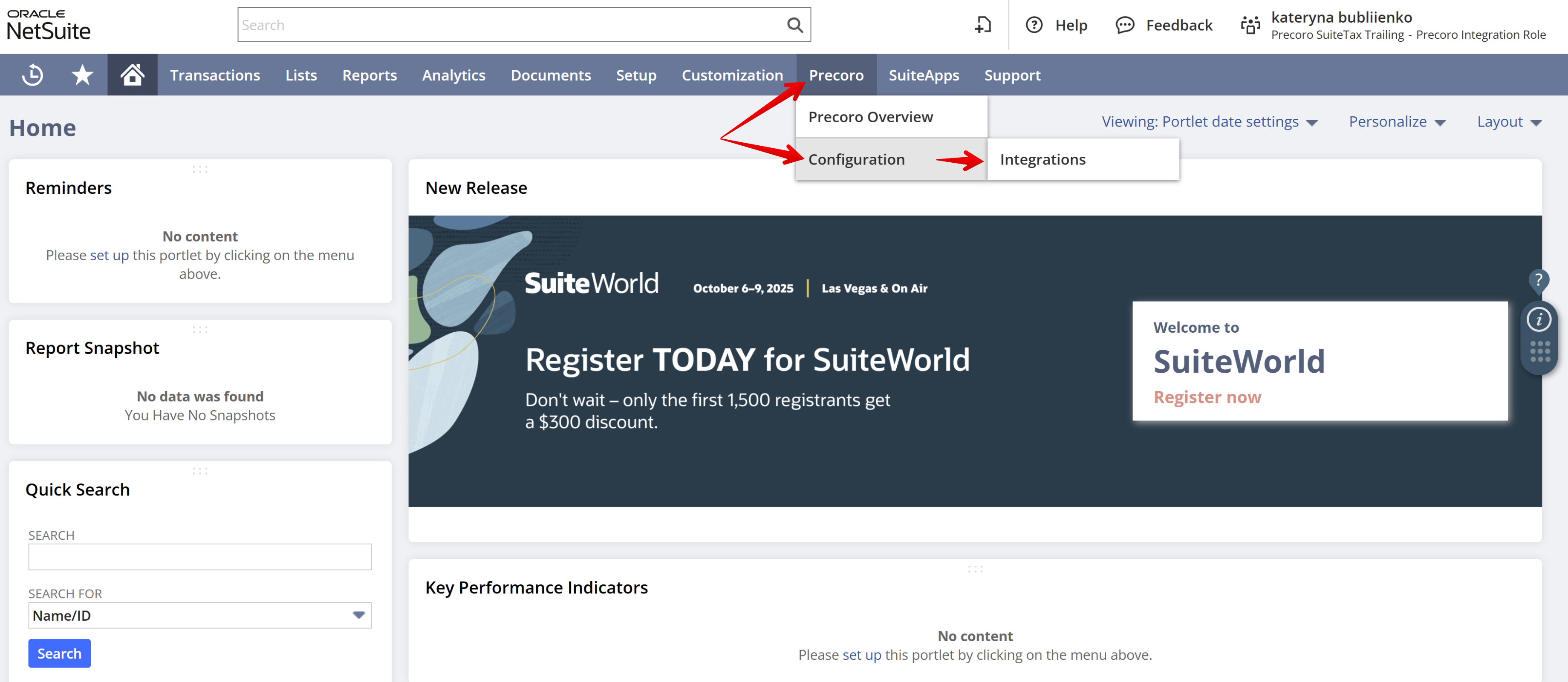Open the Reports menu
The height and width of the screenshot is (682, 1568).
point(370,75)
